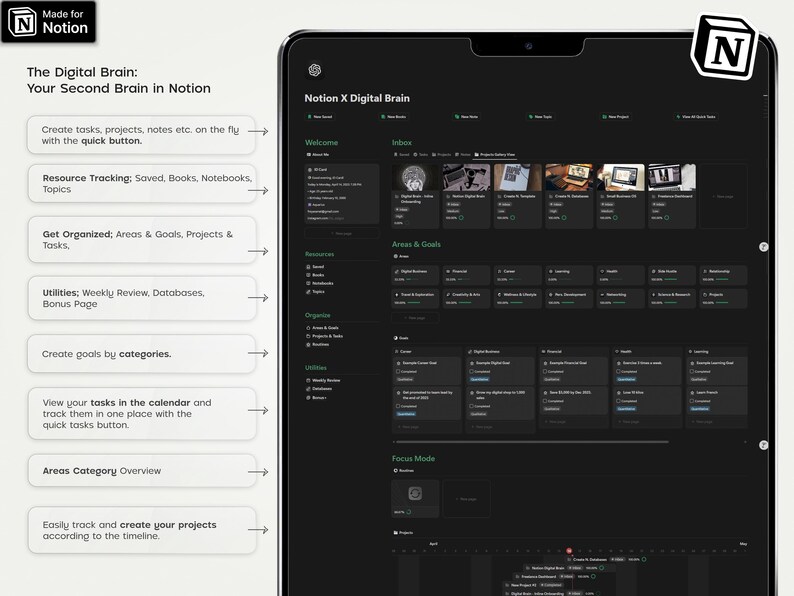Switch to the Notes tab in Inbox
Screen dimensions: 794x596
[x=463, y=154]
